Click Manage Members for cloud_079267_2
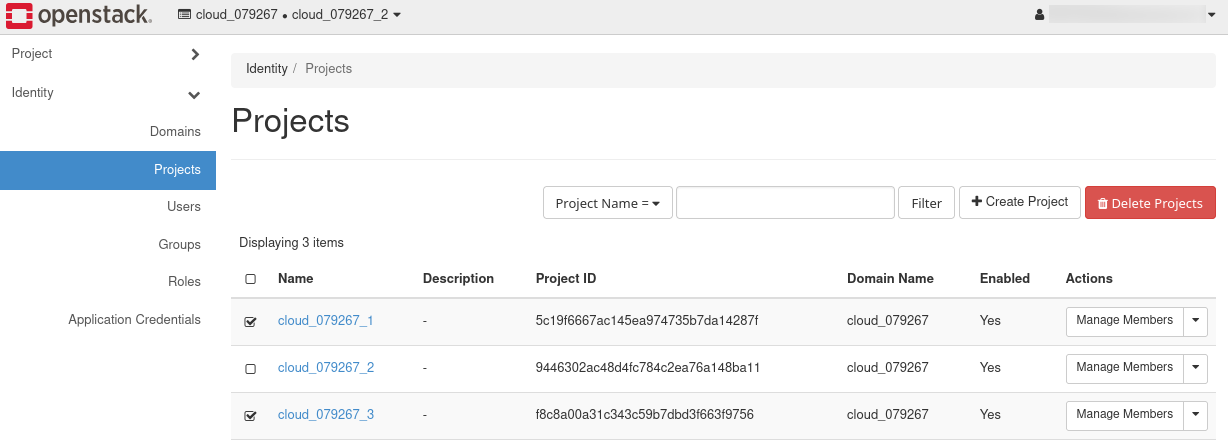The image size is (1228, 445). [x=1124, y=368]
